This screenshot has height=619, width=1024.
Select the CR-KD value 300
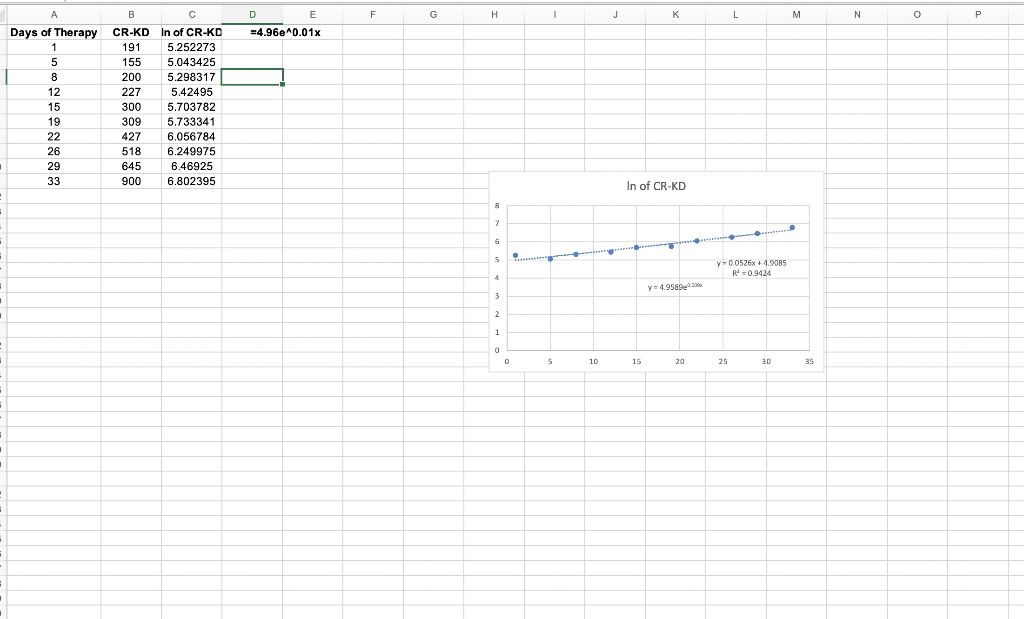[x=131, y=106]
